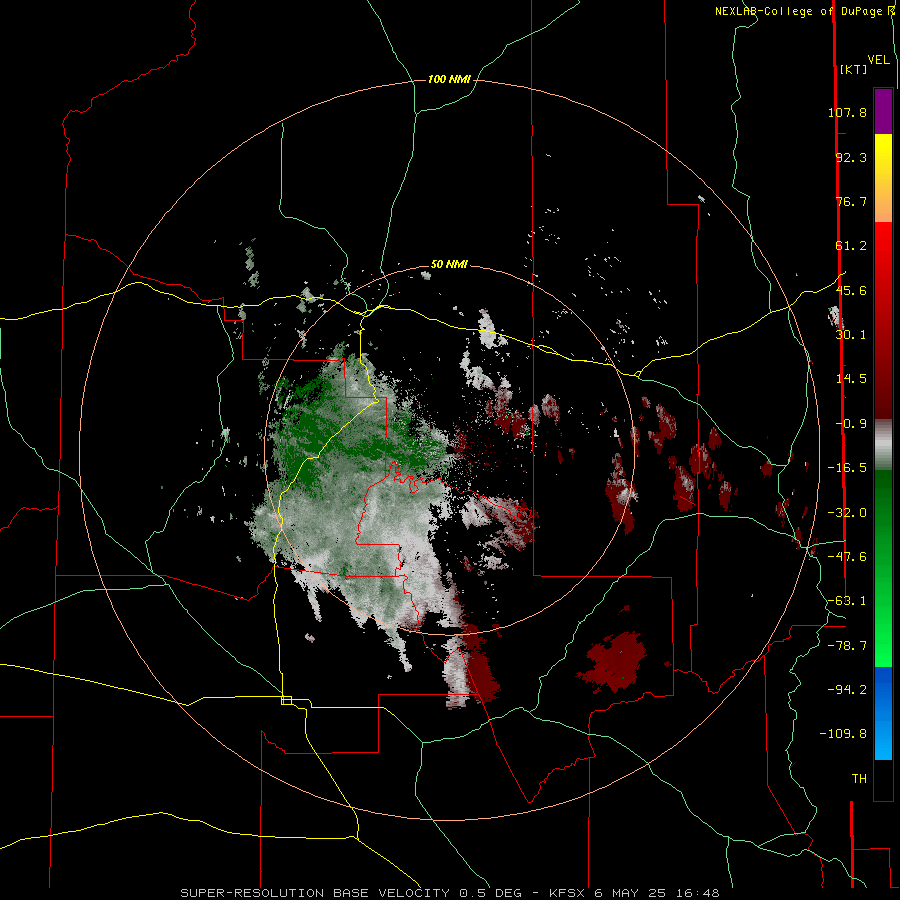Click the 45.6 scale value

click(x=851, y=290)
